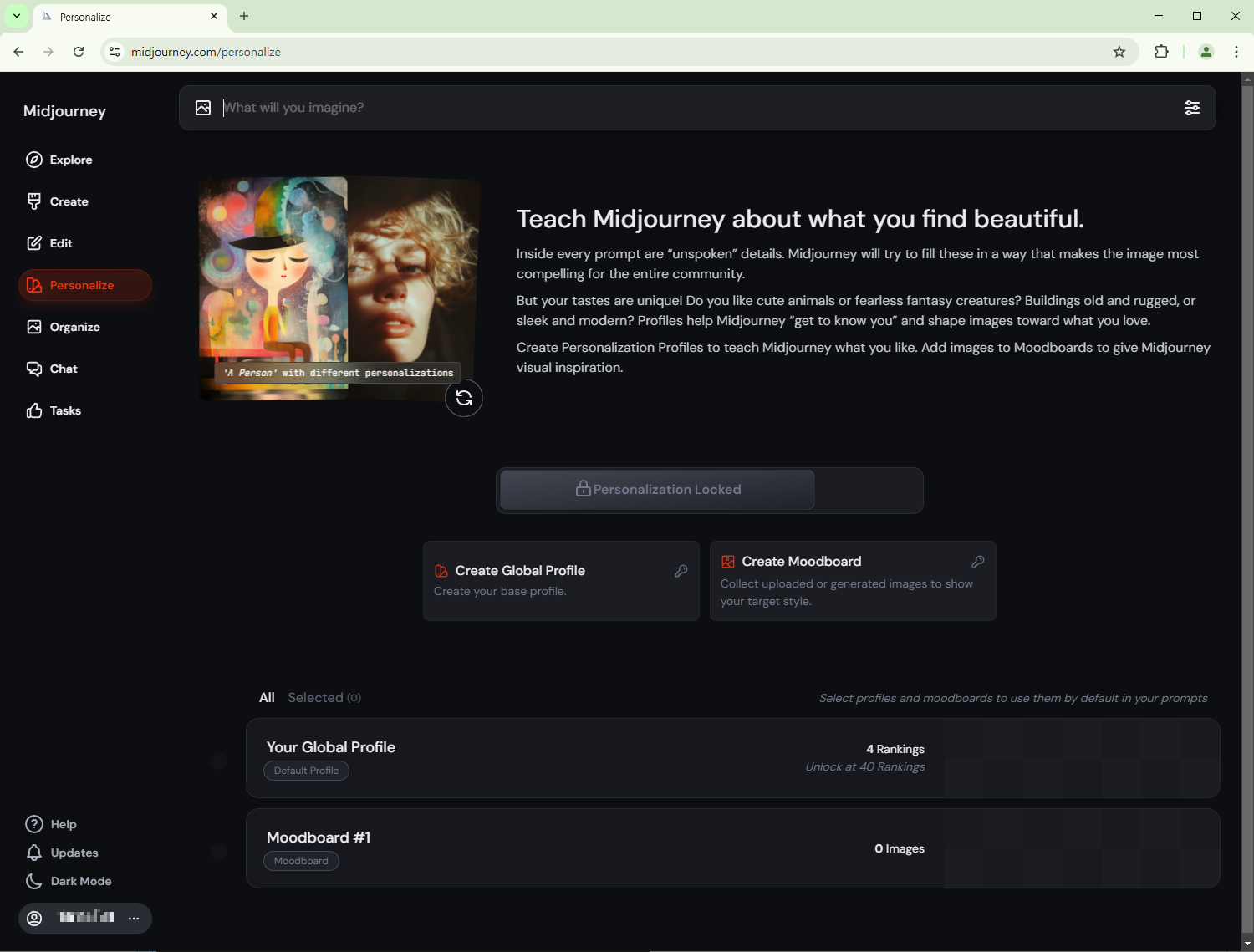Screen dimensions: 1254x952
Task: Toggle Dark Mode
Action: coord(69,881)
